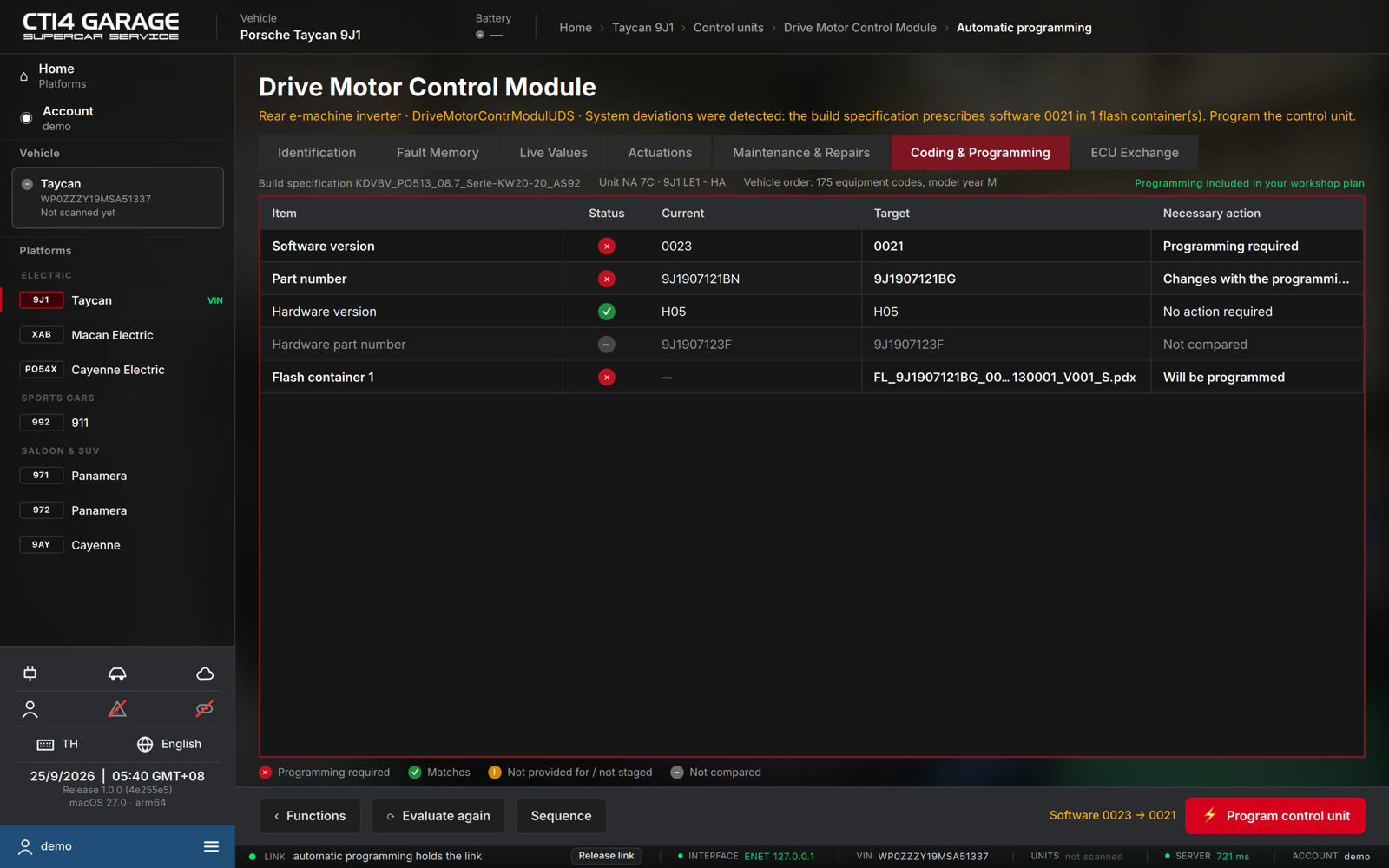The image size is (1389, 868).
Task: Click the Hardware version row label
Action: coord(324,312)
